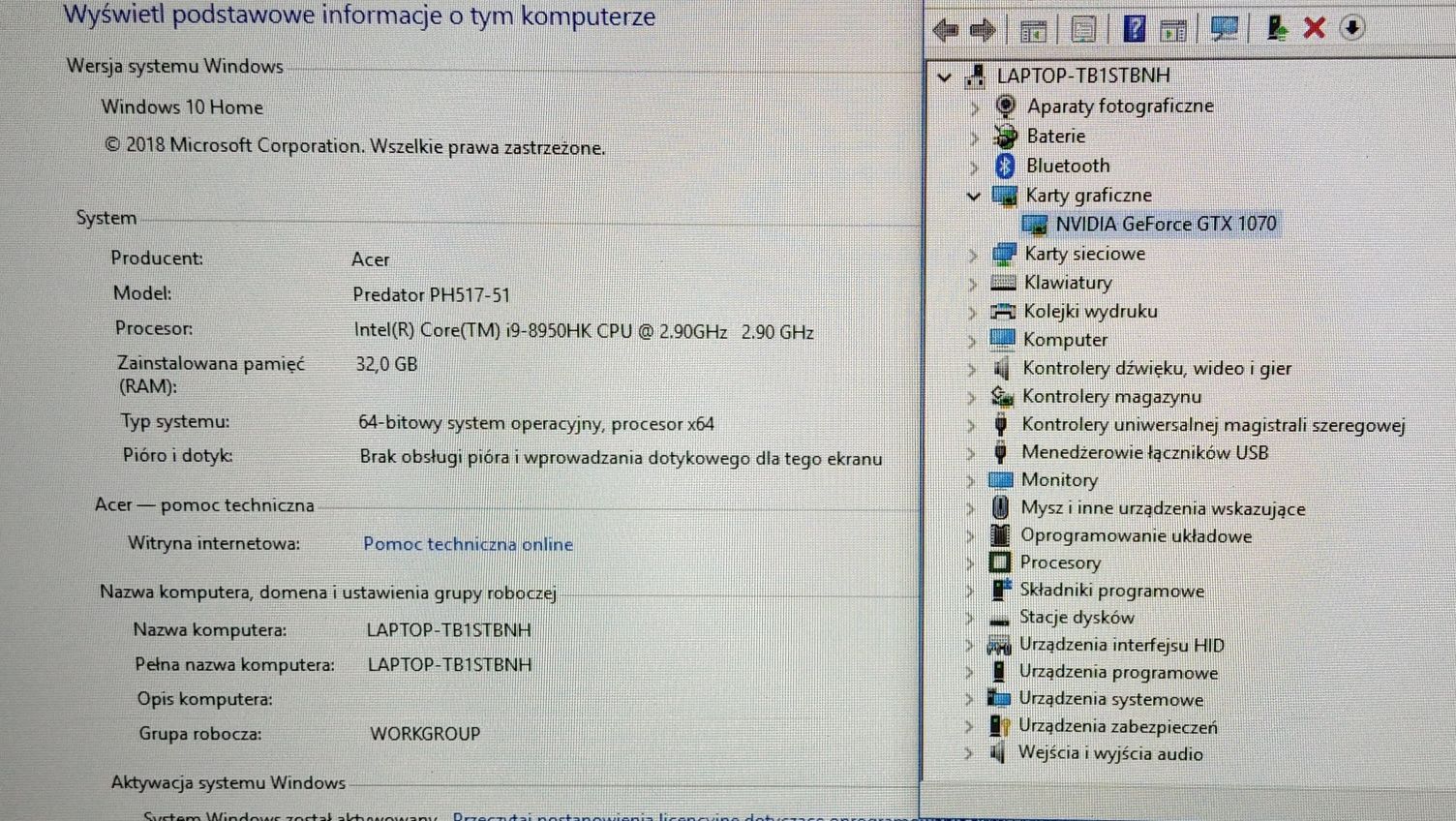
Task: Click the 'Windows 10 Home' edition text
Action: [182, 107]
